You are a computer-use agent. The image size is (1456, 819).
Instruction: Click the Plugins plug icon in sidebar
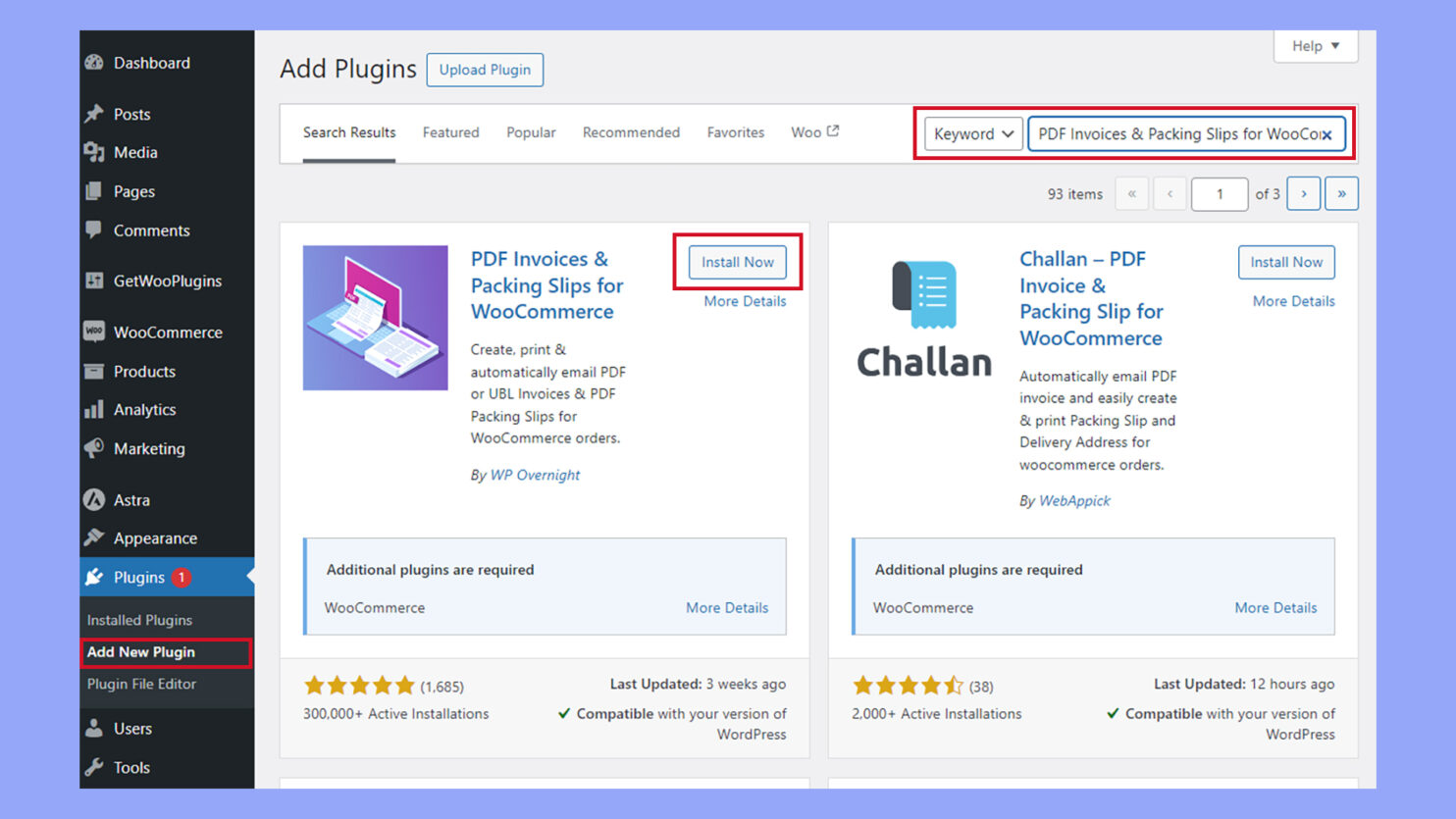coord(94,577)
